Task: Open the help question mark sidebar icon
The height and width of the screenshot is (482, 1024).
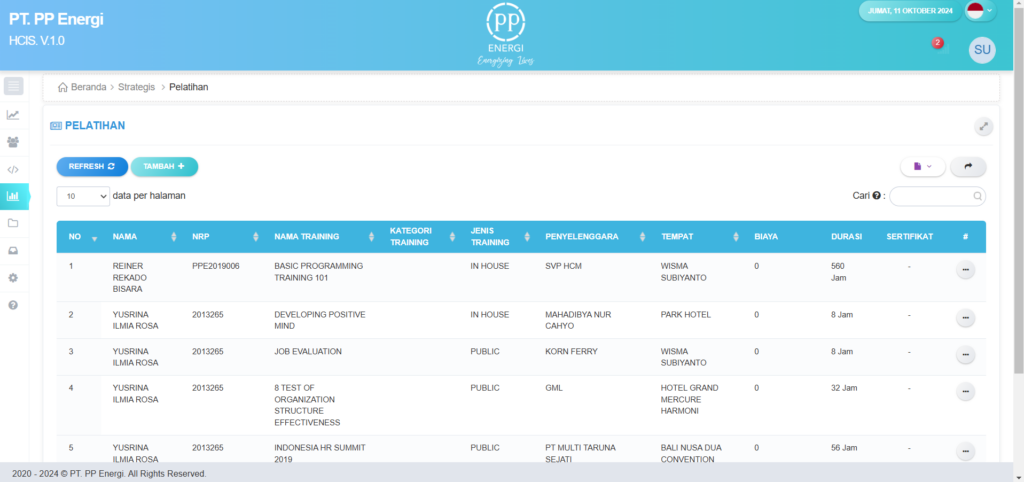Action: tap(13, 304)
